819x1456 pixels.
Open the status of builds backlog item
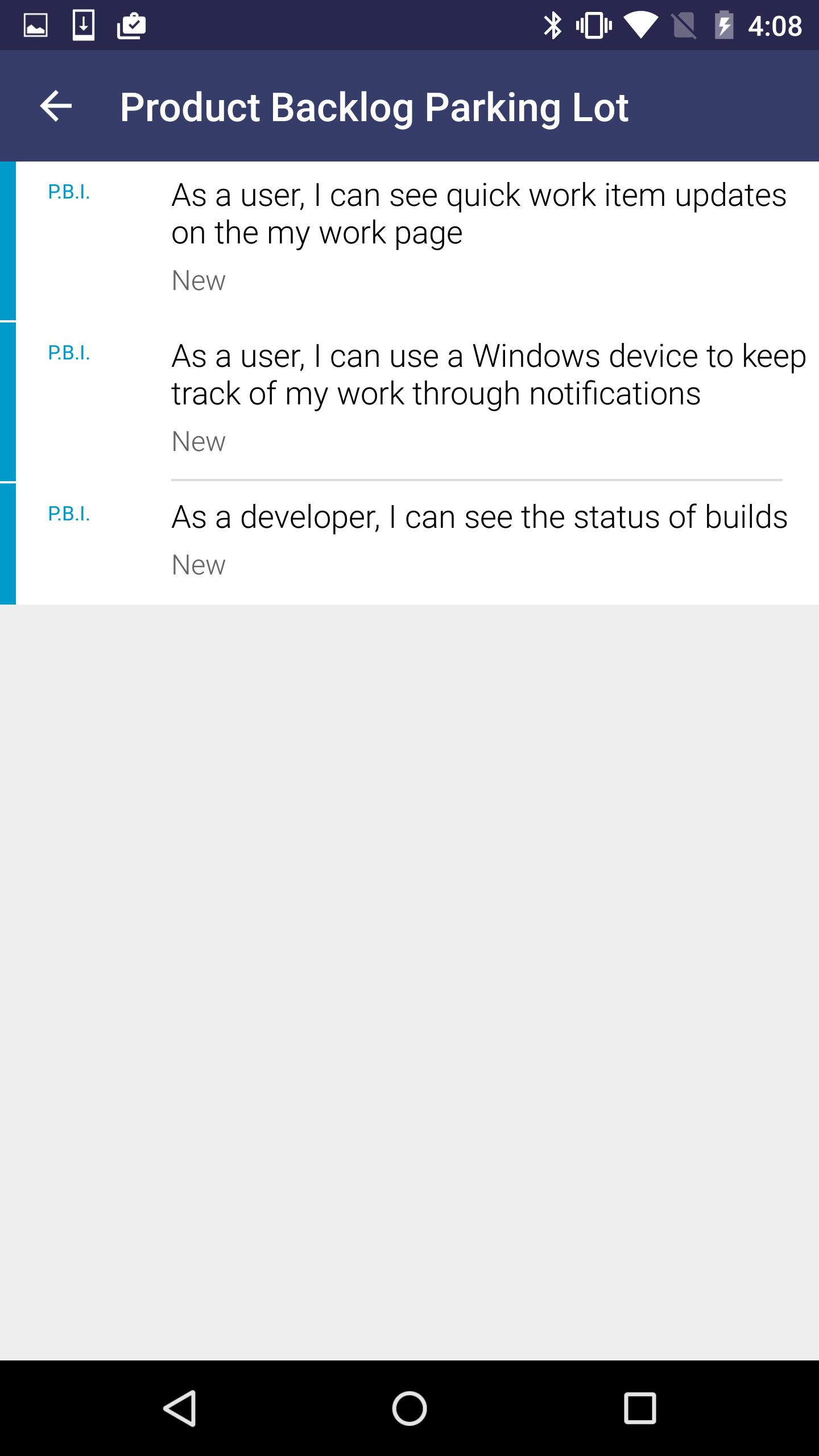point(479,517)
